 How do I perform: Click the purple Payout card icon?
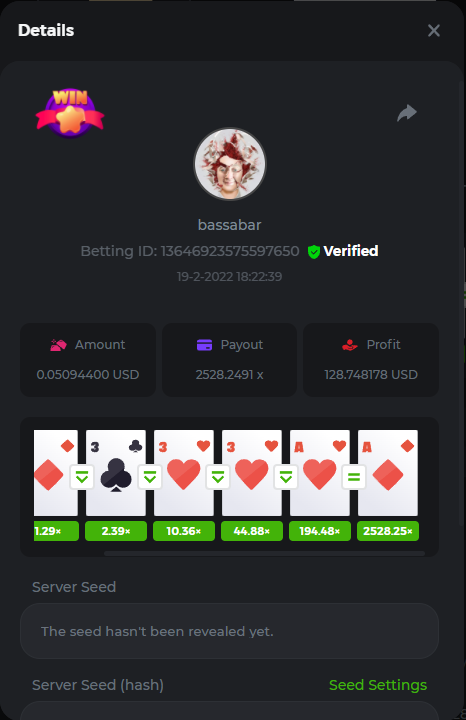(204, 345)
